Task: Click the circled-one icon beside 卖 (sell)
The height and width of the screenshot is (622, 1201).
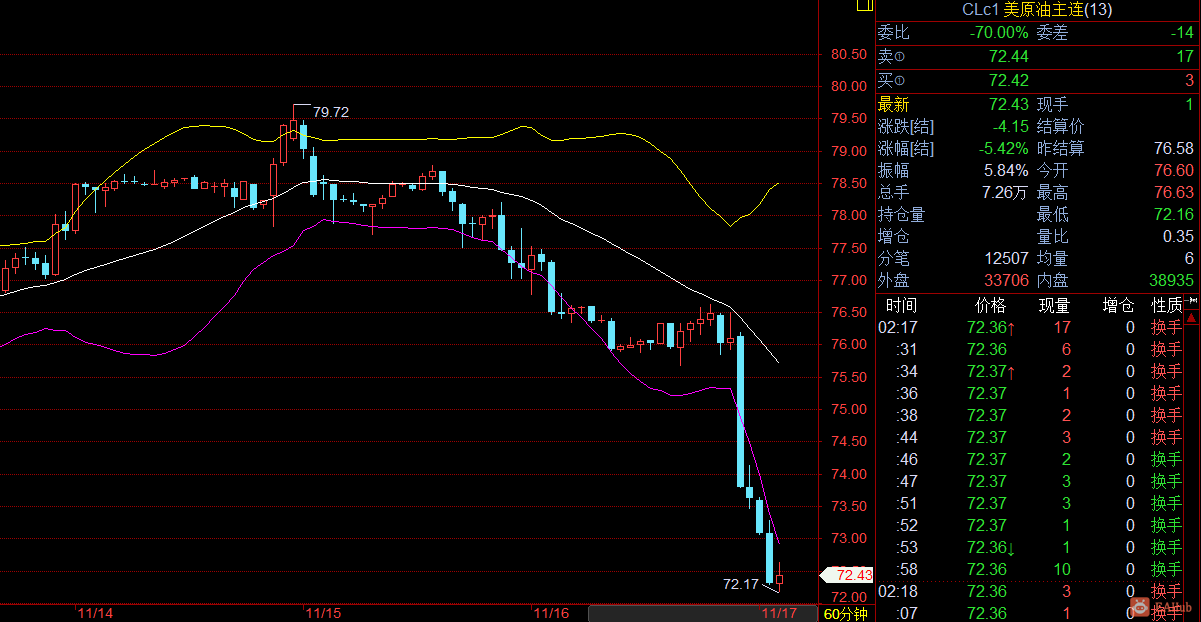Action: click(x=899, y=58)
